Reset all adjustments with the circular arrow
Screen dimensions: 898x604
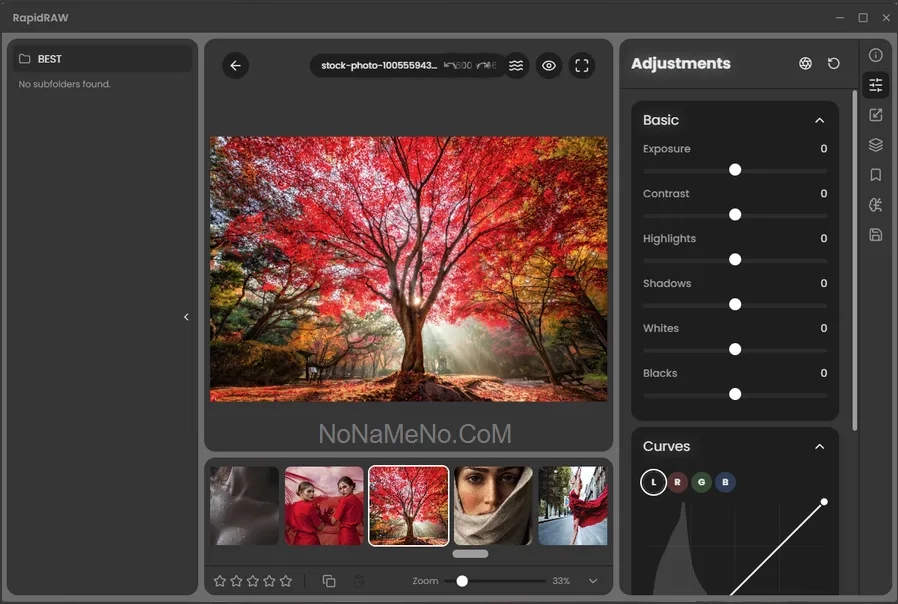click(x=834, y=64)
